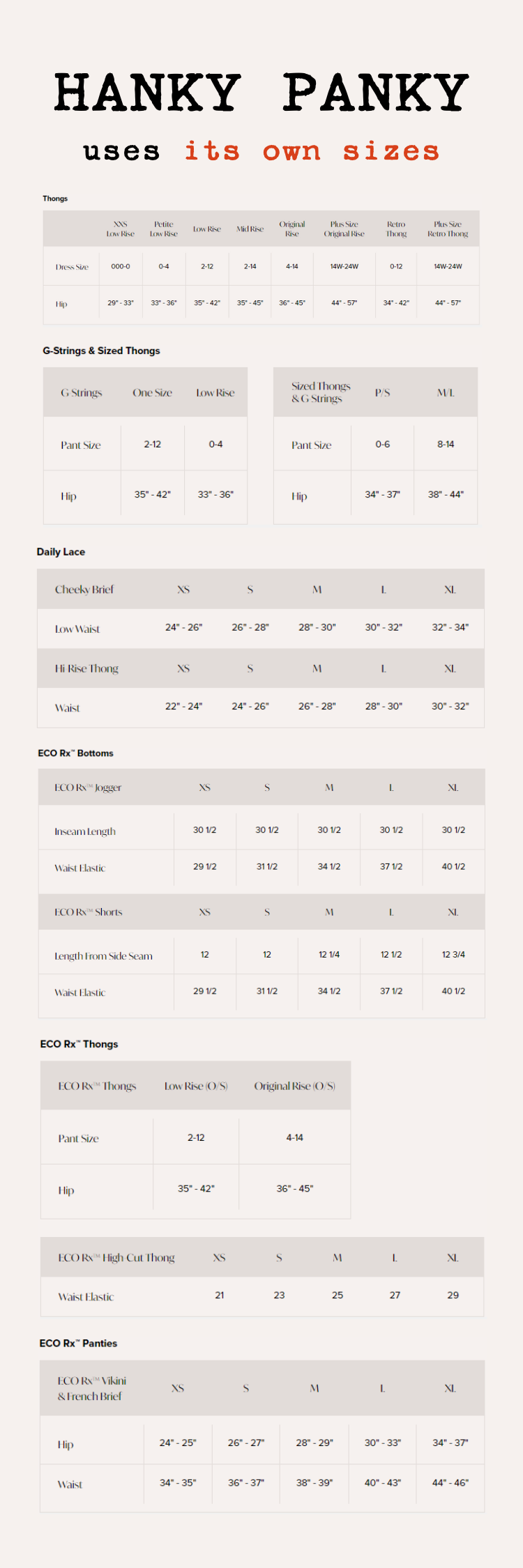Click the red "its own sizes" text
This screenshot has height=1568, width=523.
[312, 151]
